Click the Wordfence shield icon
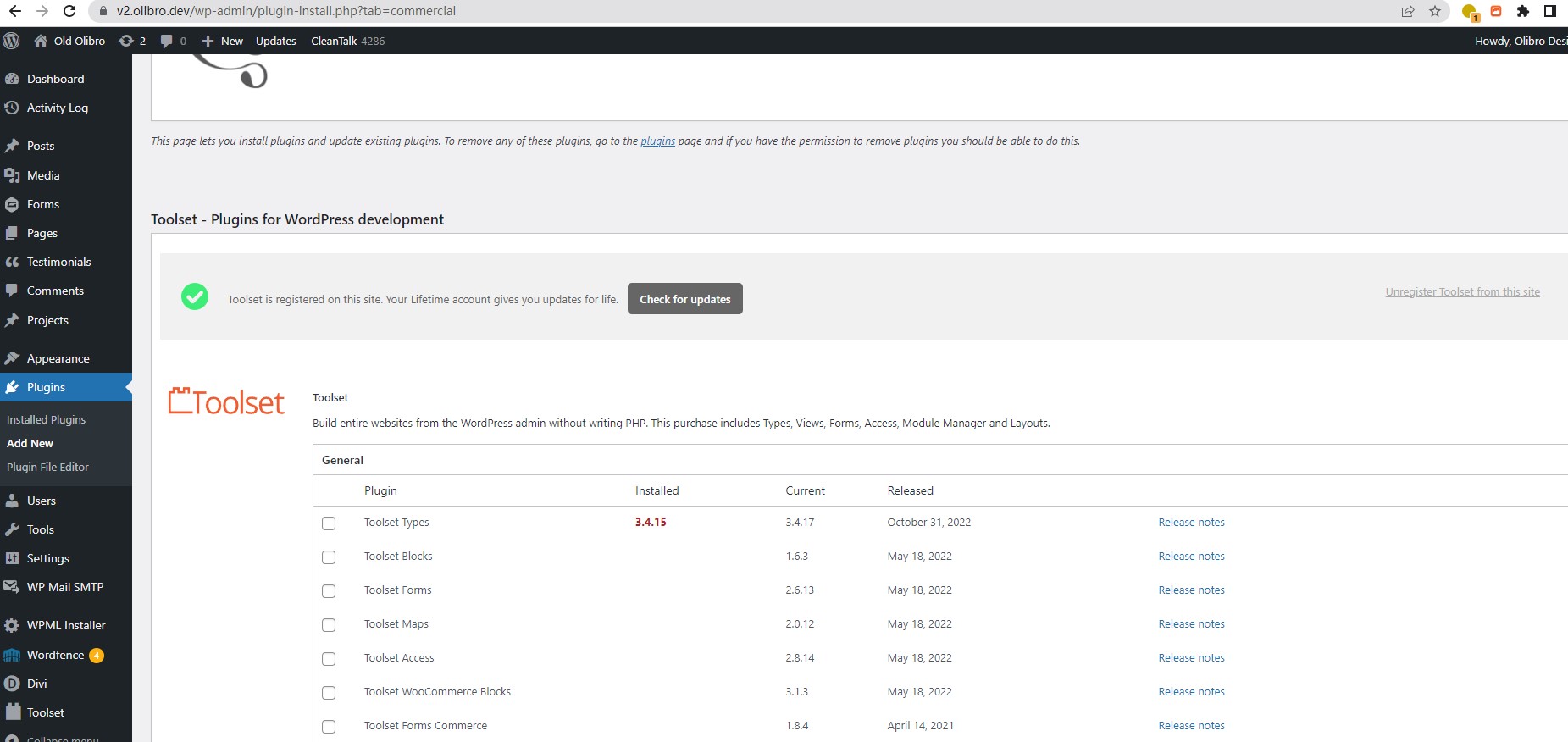Screen dimensions: 1568x742 tap(12, 655)
